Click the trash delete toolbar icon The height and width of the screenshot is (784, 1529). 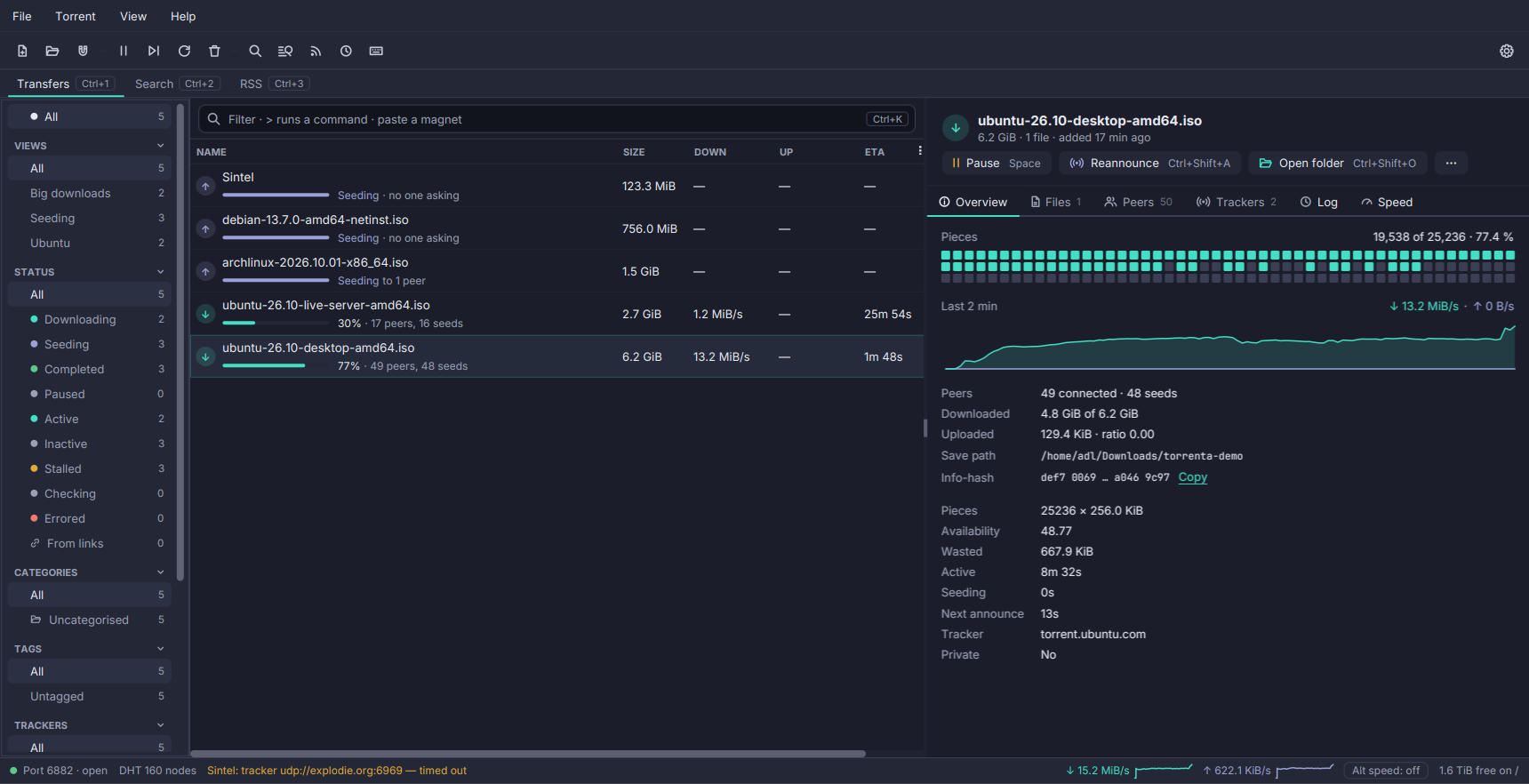214,51
